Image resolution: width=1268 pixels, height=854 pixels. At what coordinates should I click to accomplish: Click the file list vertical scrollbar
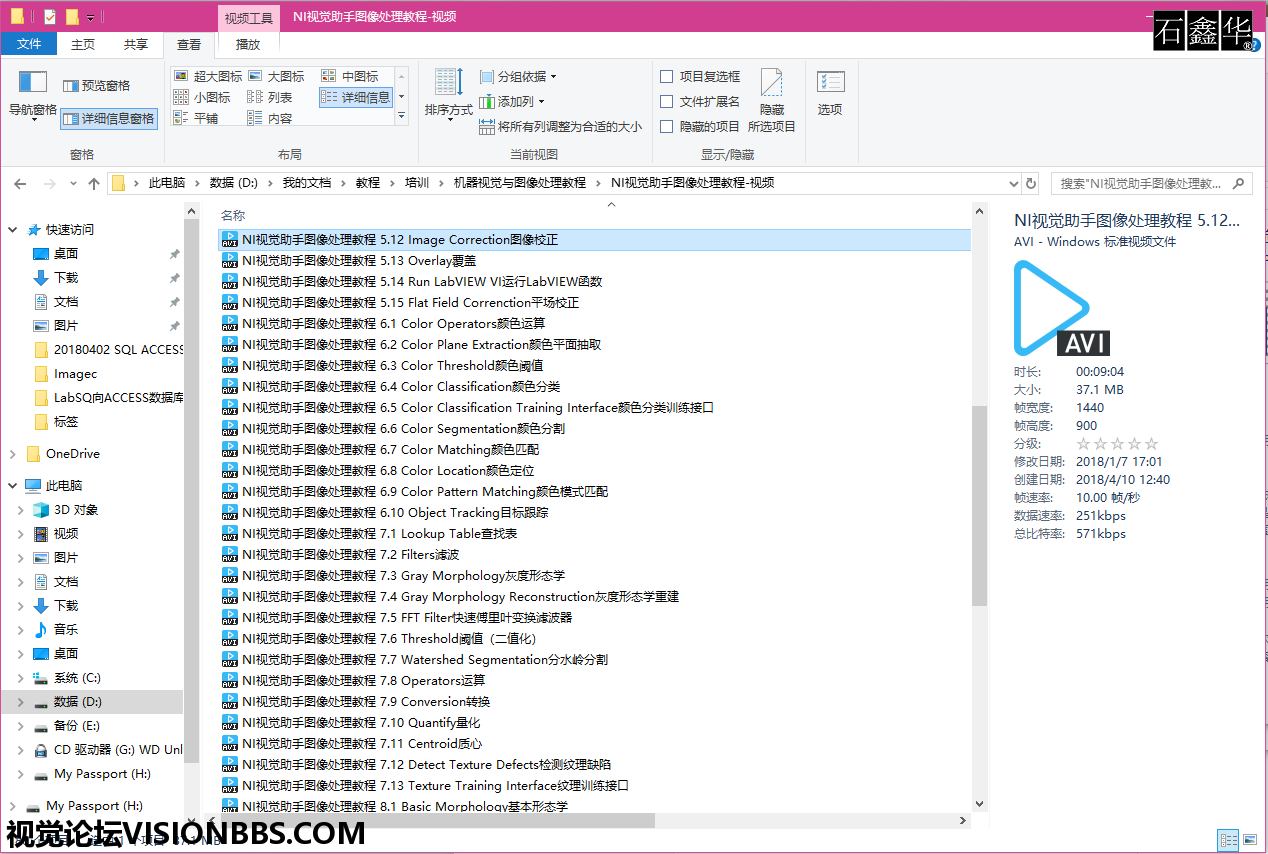(979, 505)
